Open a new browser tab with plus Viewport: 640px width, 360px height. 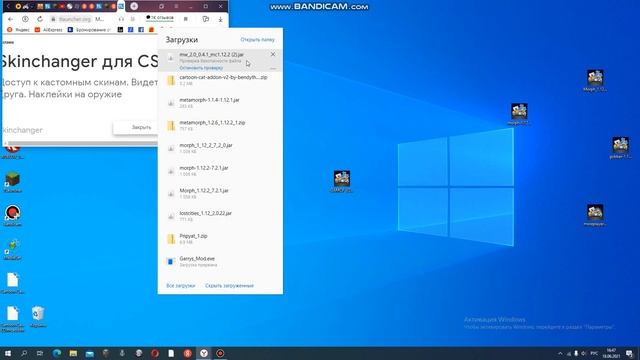pyautogui.click(x=134, y=6)
